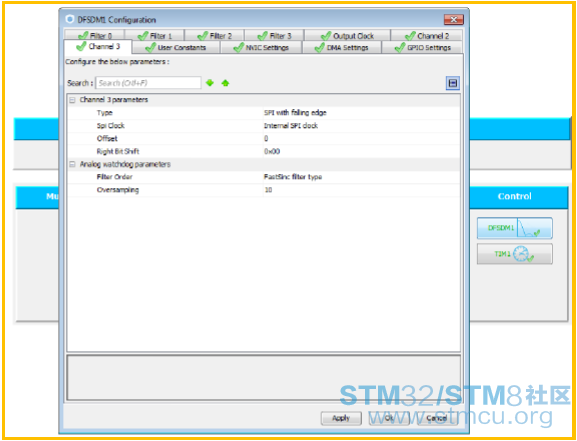Jump to next search result with down arrow
The height and width of the screenshot is (441, 577).
tap(210, 83)
